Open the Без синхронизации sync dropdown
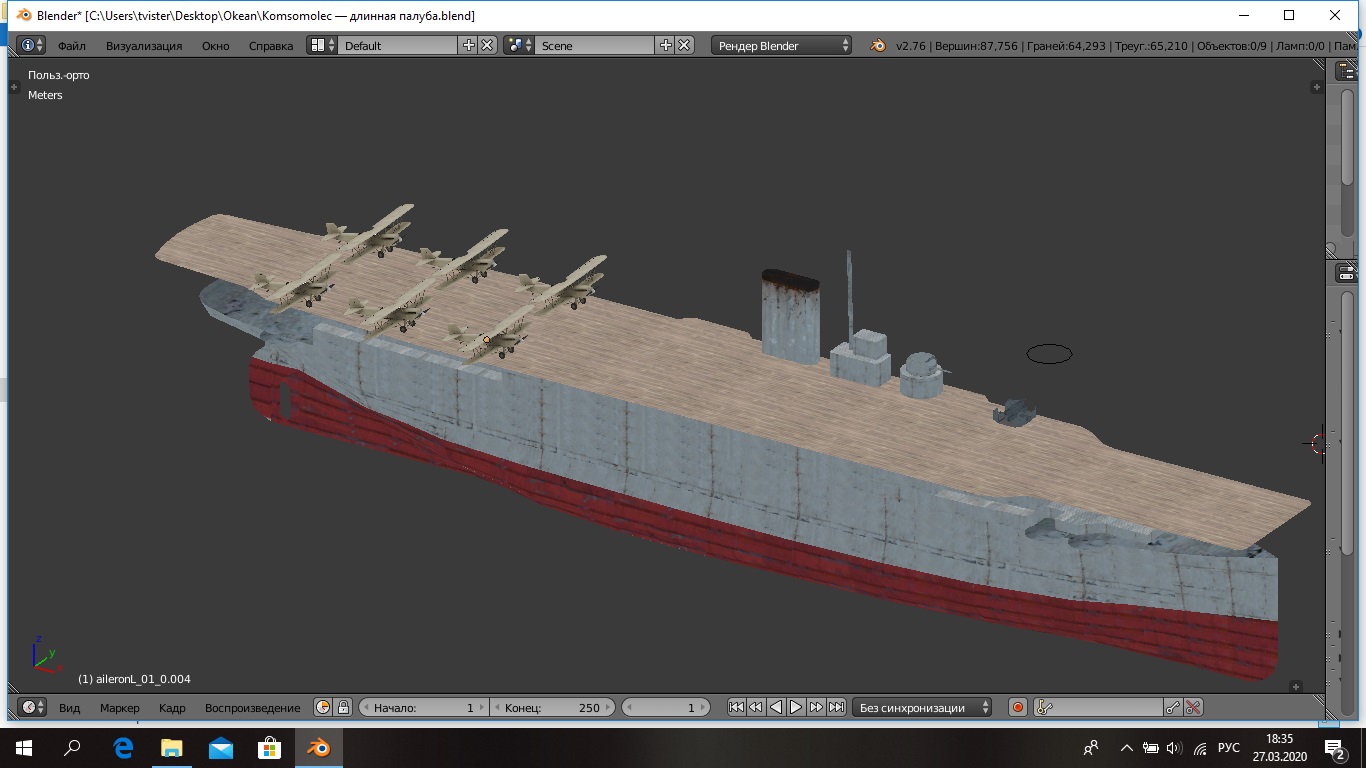Screen dimensions: 1366x768 [x=922, y=707]
